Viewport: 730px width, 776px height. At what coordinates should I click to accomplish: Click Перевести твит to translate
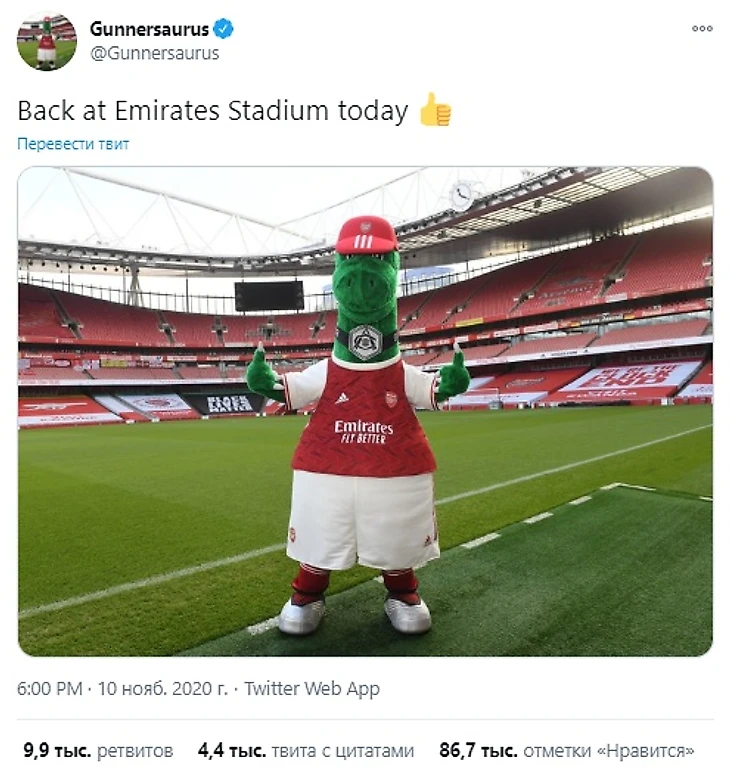click(73, 144)
